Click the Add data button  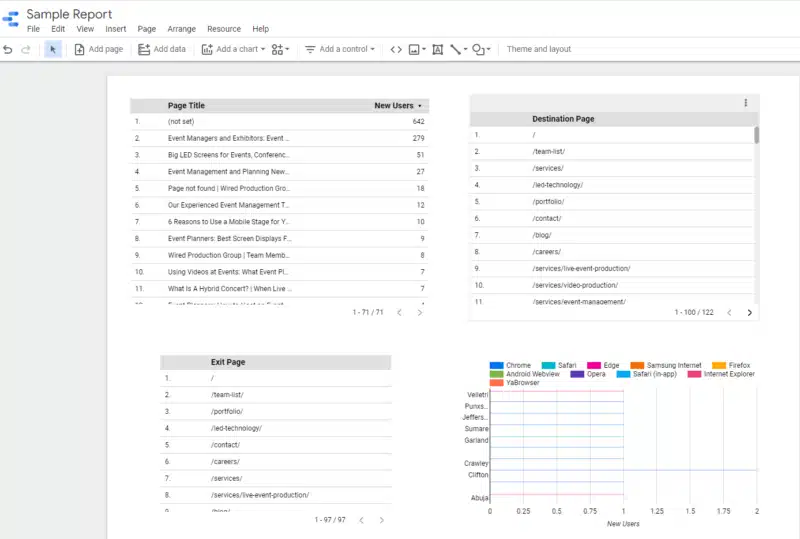point(162,49)
